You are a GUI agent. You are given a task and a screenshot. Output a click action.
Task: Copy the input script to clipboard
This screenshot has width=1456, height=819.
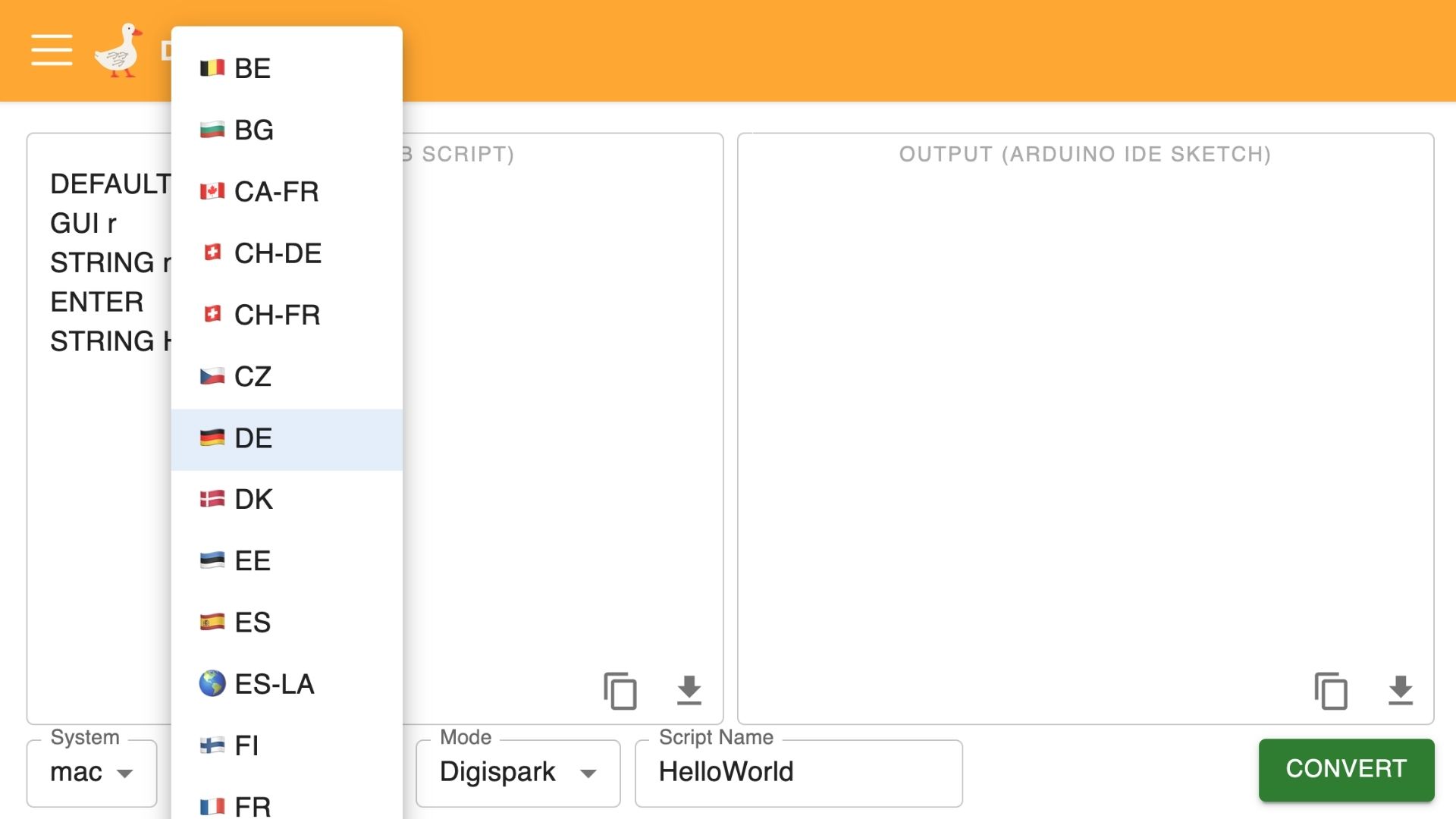tap(620, 690)
